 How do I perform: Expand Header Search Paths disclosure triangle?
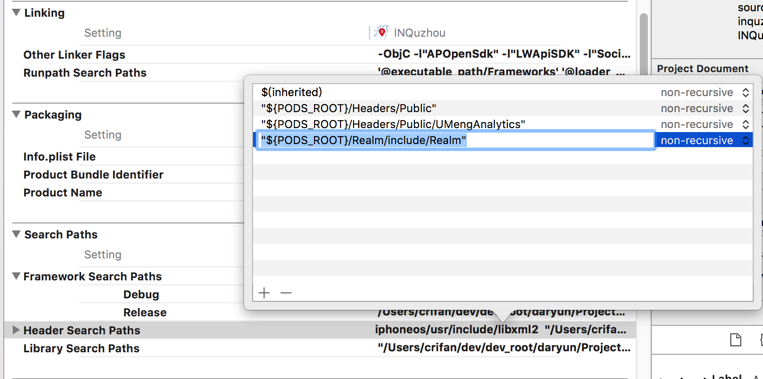tap(16, 330)
